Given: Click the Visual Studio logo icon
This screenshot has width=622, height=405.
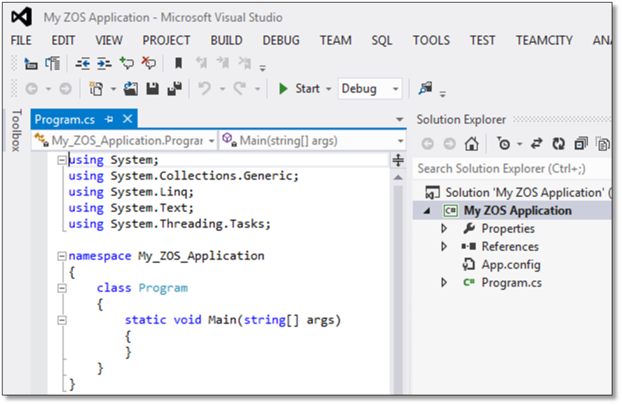Looking at the screenshot, I should [21, 17].
